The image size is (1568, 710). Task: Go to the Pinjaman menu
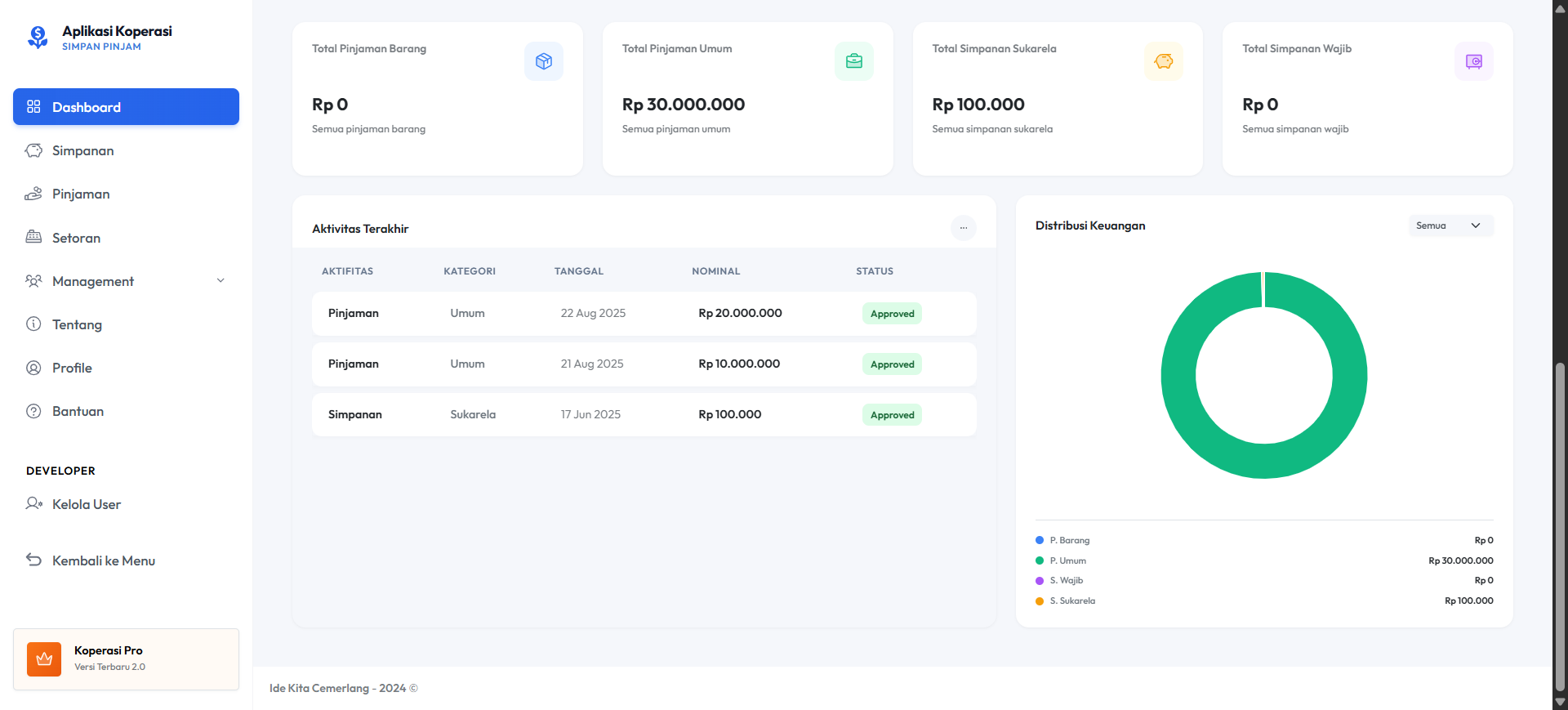coord(126,194)
